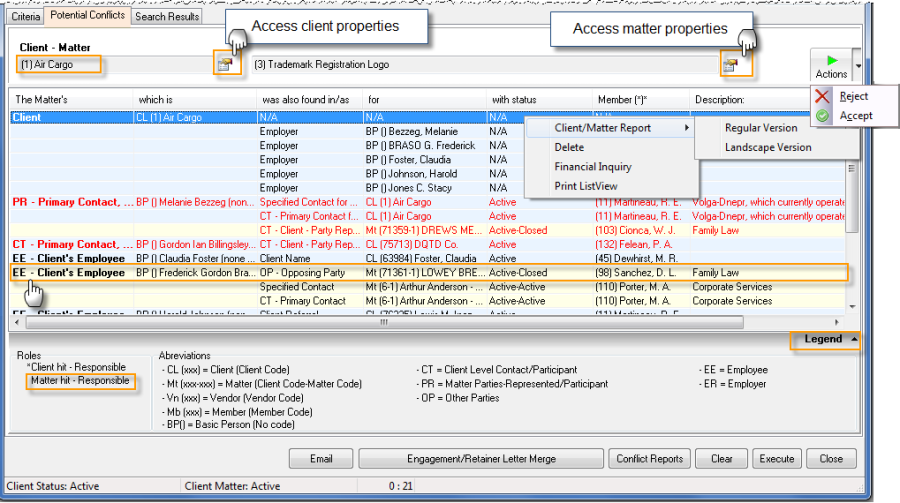This screenshot has height=503, width=900.
Task: Sort by 'which is' column header
Action: 195,100
